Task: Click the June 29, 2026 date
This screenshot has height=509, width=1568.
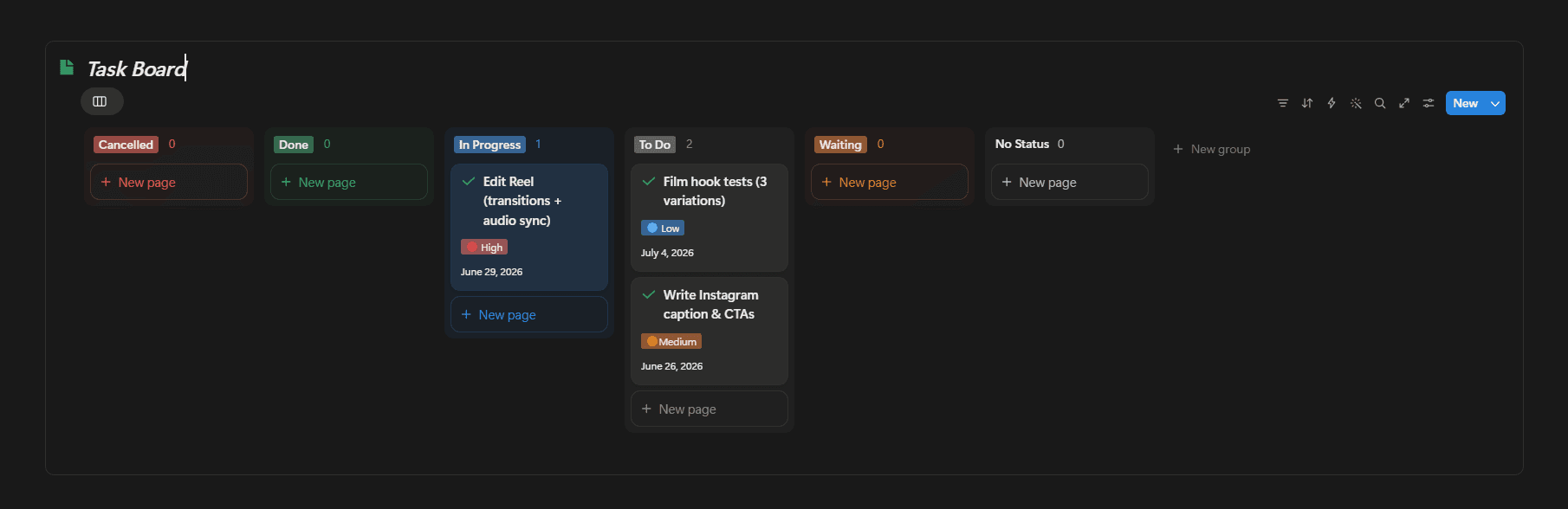Action: 491,272
